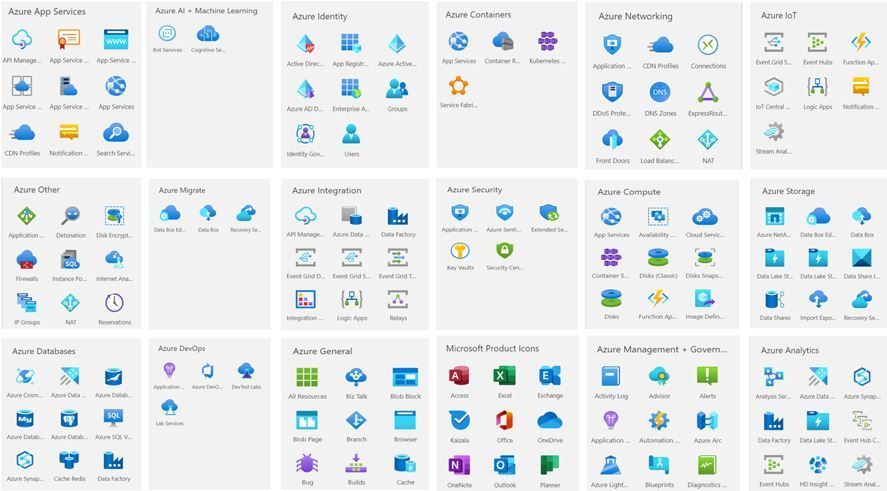
Task: Select the Security Center icon
Action: point(505,251)
